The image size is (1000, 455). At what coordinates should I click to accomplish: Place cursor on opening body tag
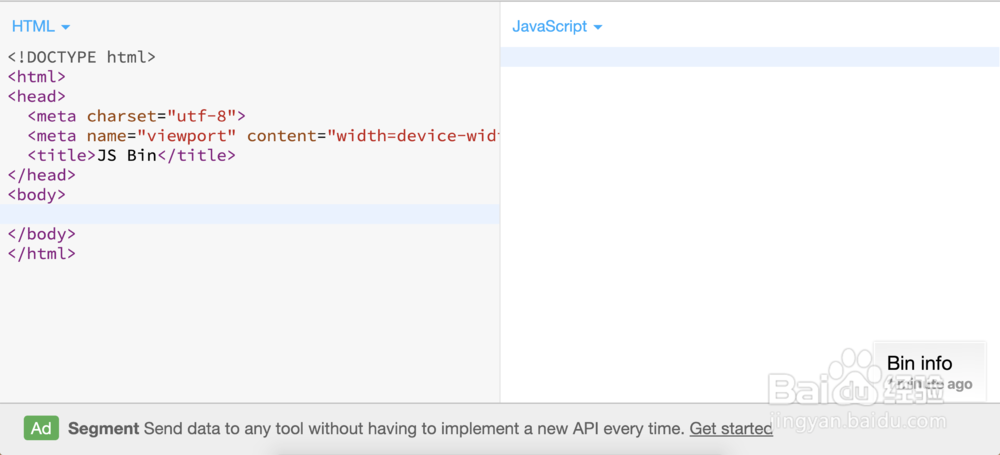pos(37,195)
